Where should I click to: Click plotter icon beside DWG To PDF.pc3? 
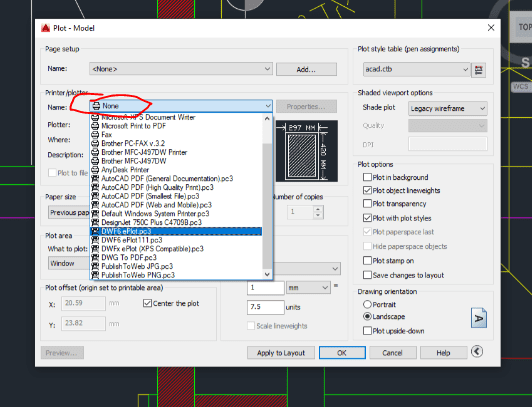click(x=95, y=257)
